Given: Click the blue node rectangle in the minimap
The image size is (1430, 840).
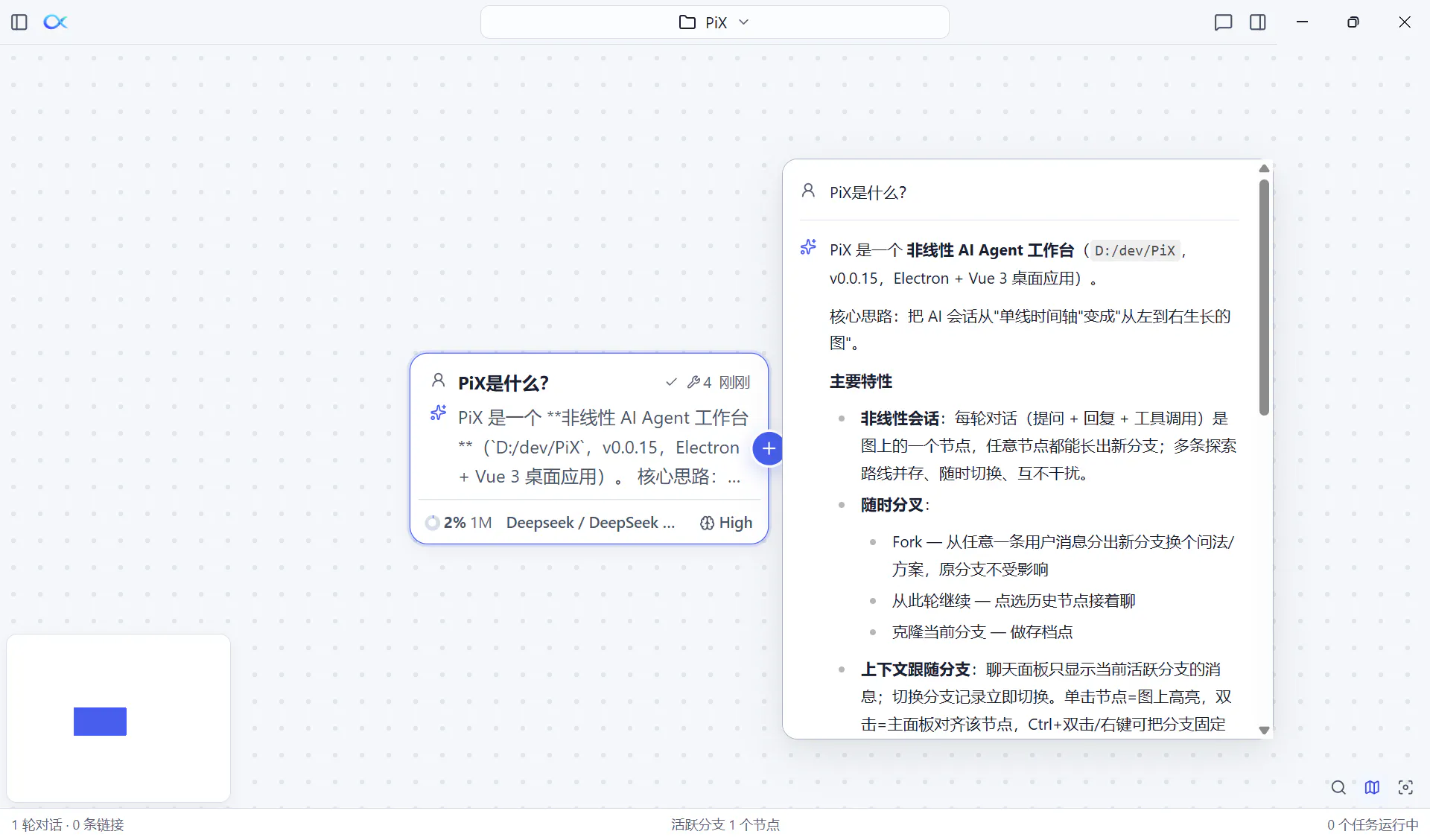Looking at the screenshot, I should 100,722.
